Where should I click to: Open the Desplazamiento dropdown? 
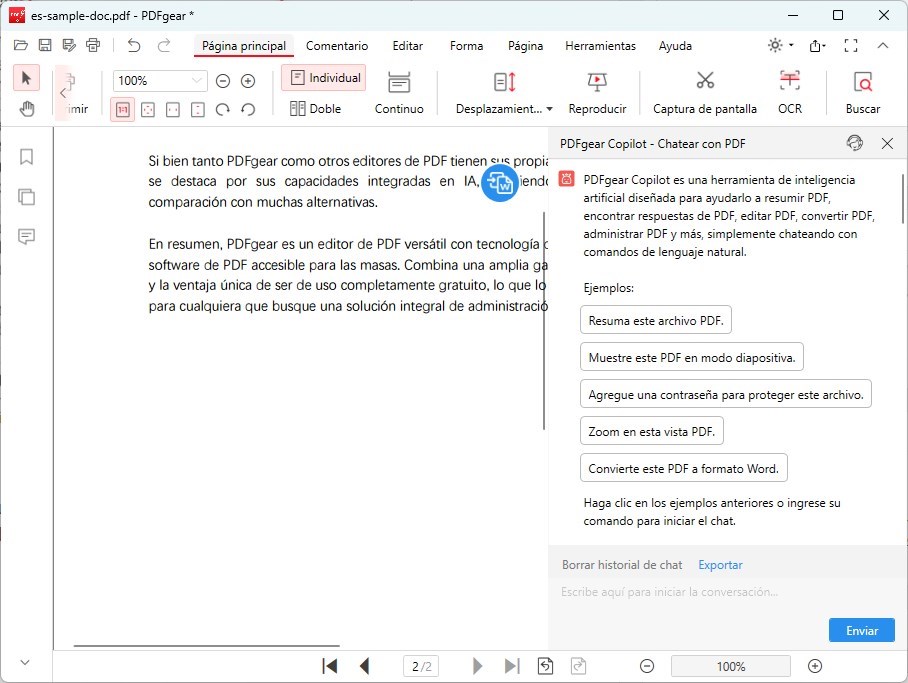click(x=504, y=93)
